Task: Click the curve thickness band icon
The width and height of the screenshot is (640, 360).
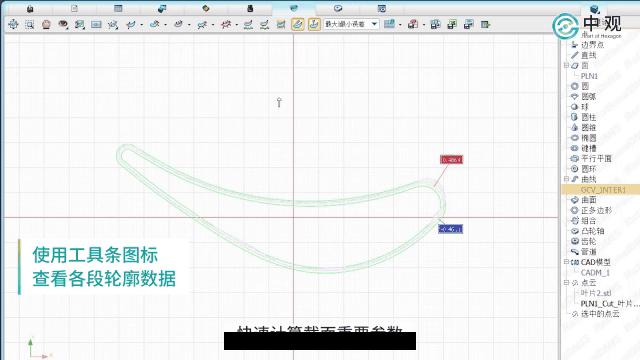Action: point(281,24)
